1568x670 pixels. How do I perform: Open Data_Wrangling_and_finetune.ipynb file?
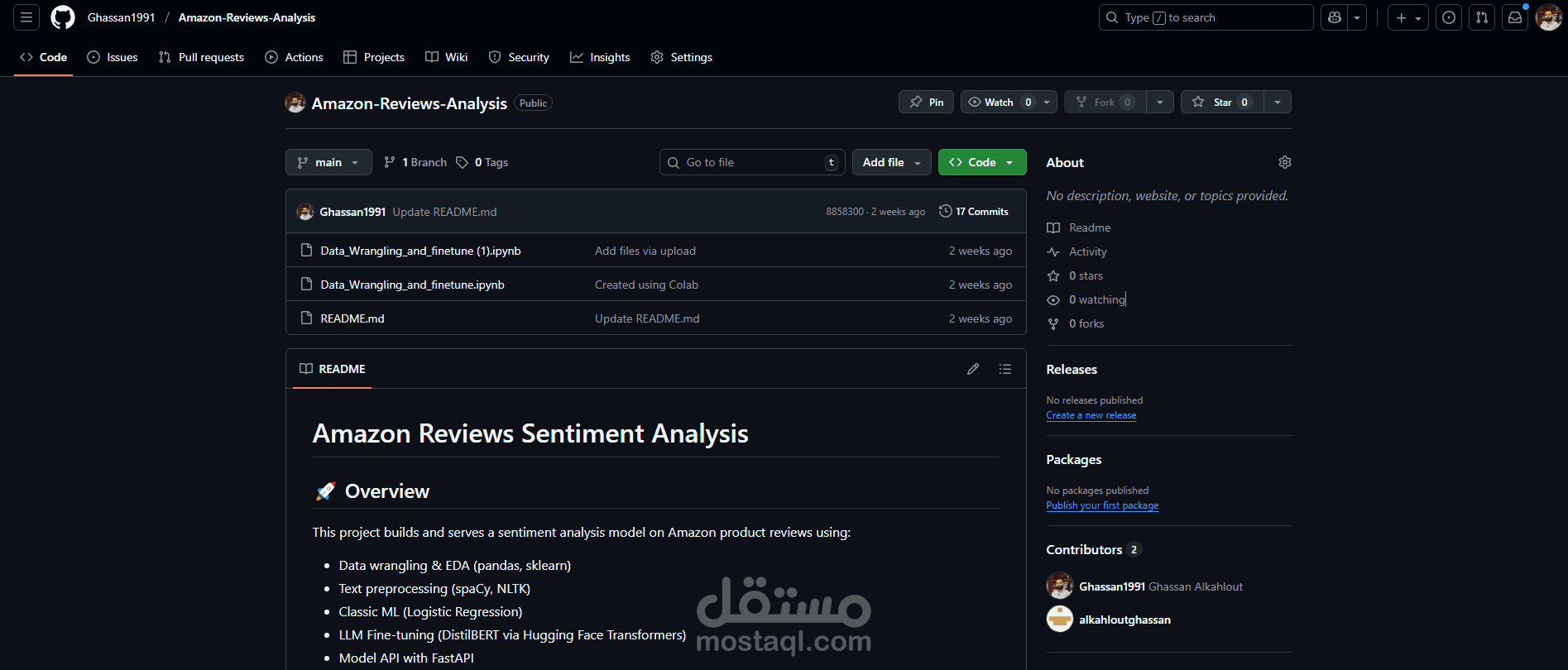tap(412, 285)
